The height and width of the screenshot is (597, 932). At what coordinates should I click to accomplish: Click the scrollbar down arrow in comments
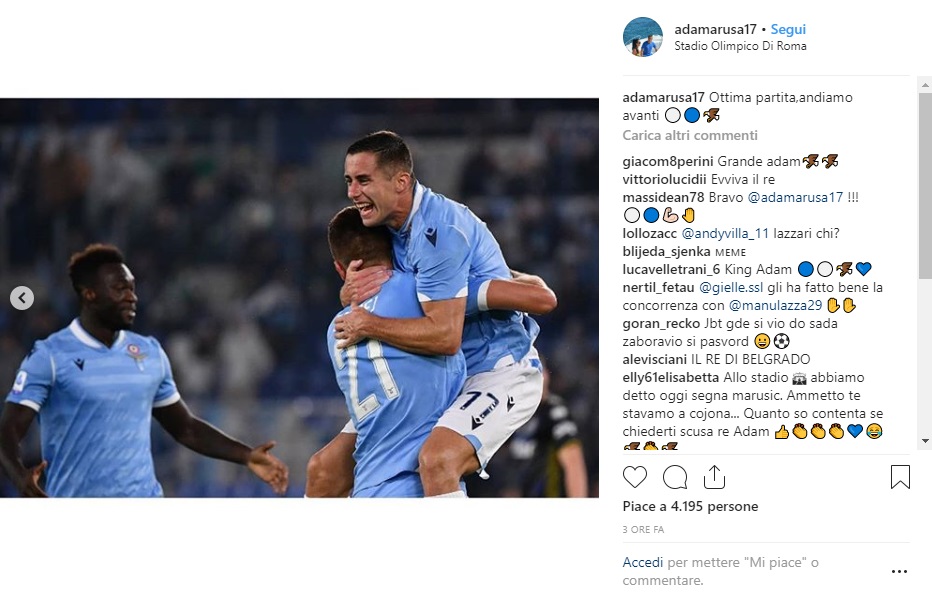coord(925,441)
